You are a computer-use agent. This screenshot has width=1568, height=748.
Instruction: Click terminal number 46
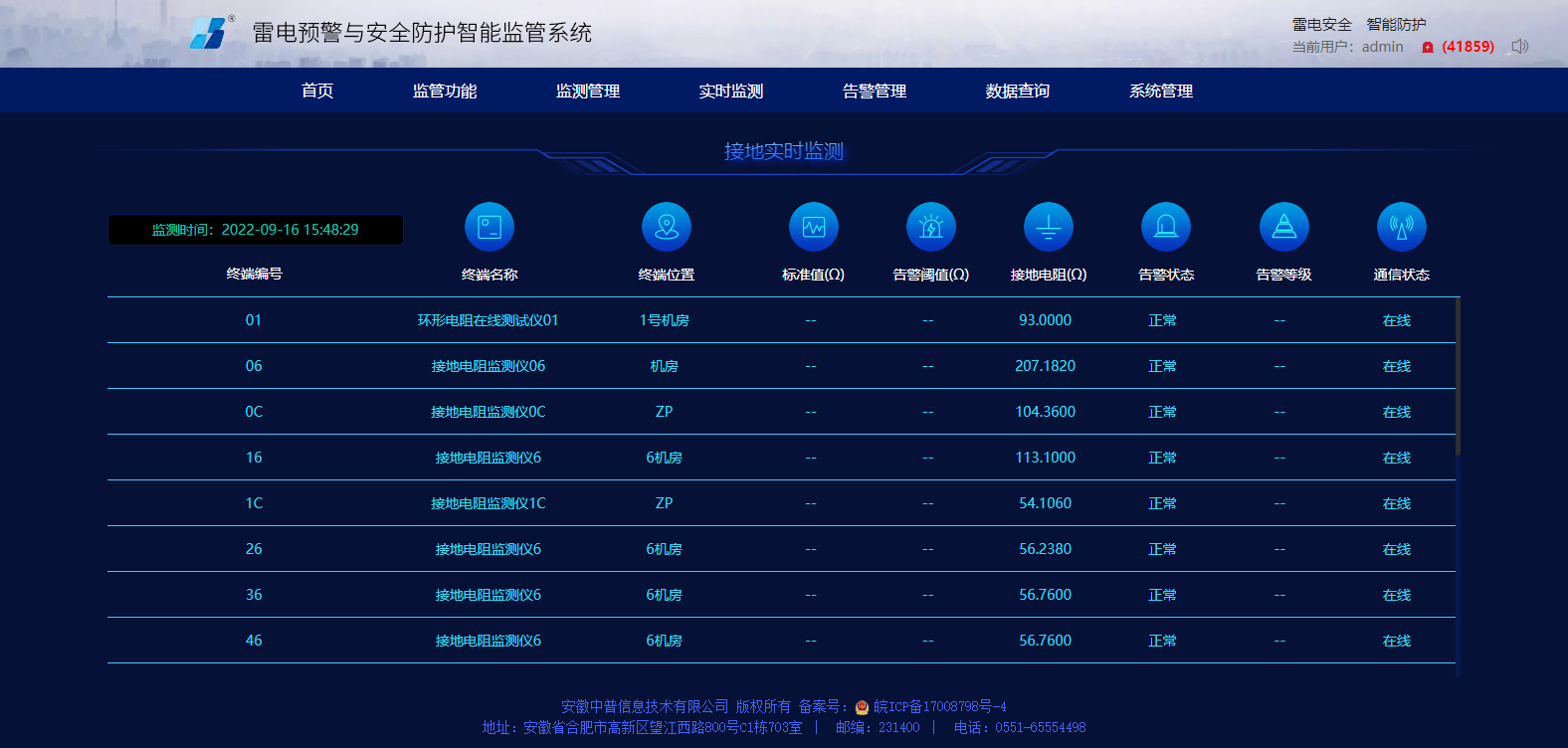[254, 641]
